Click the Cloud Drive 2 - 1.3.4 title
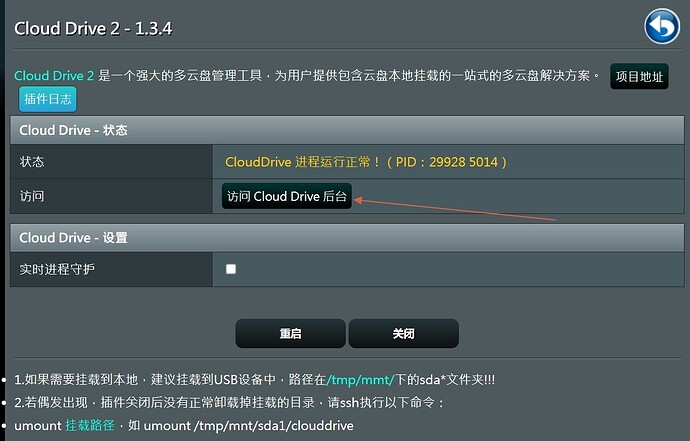 click(x=93, y=29)
